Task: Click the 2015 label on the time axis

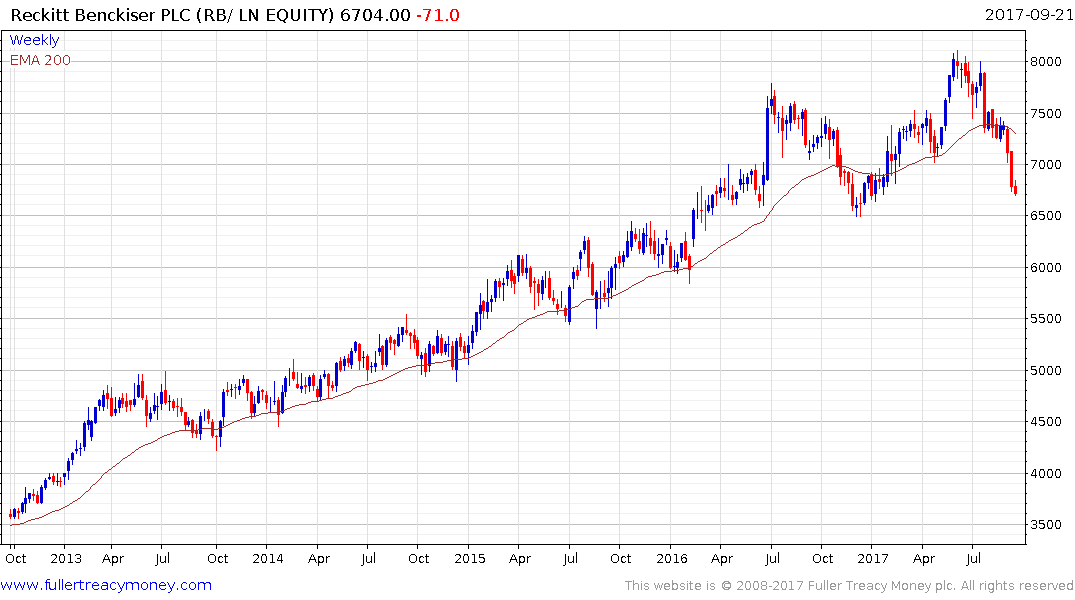Action: [x=470, y=558]
